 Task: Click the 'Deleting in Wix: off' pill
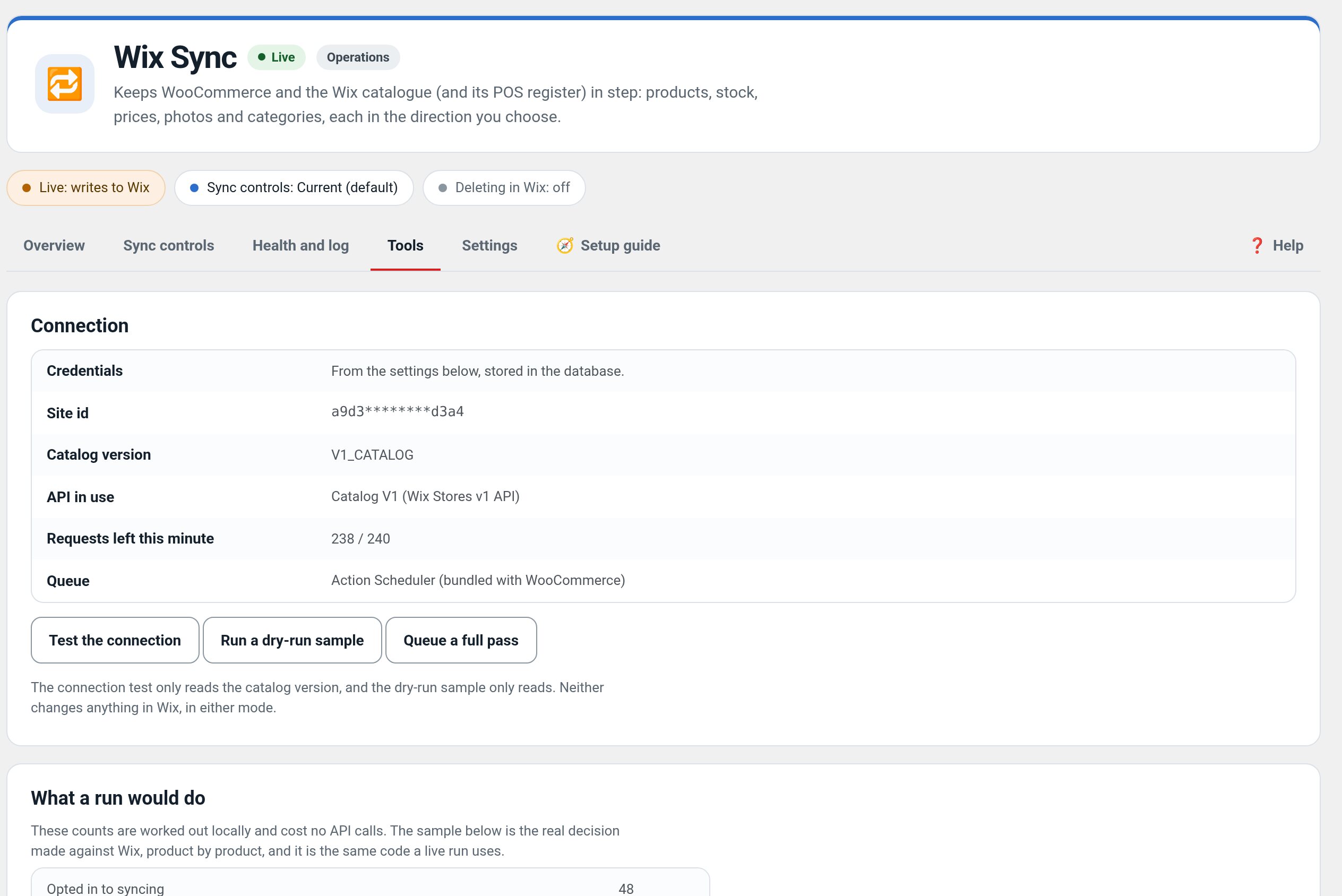tap(504, 187)
